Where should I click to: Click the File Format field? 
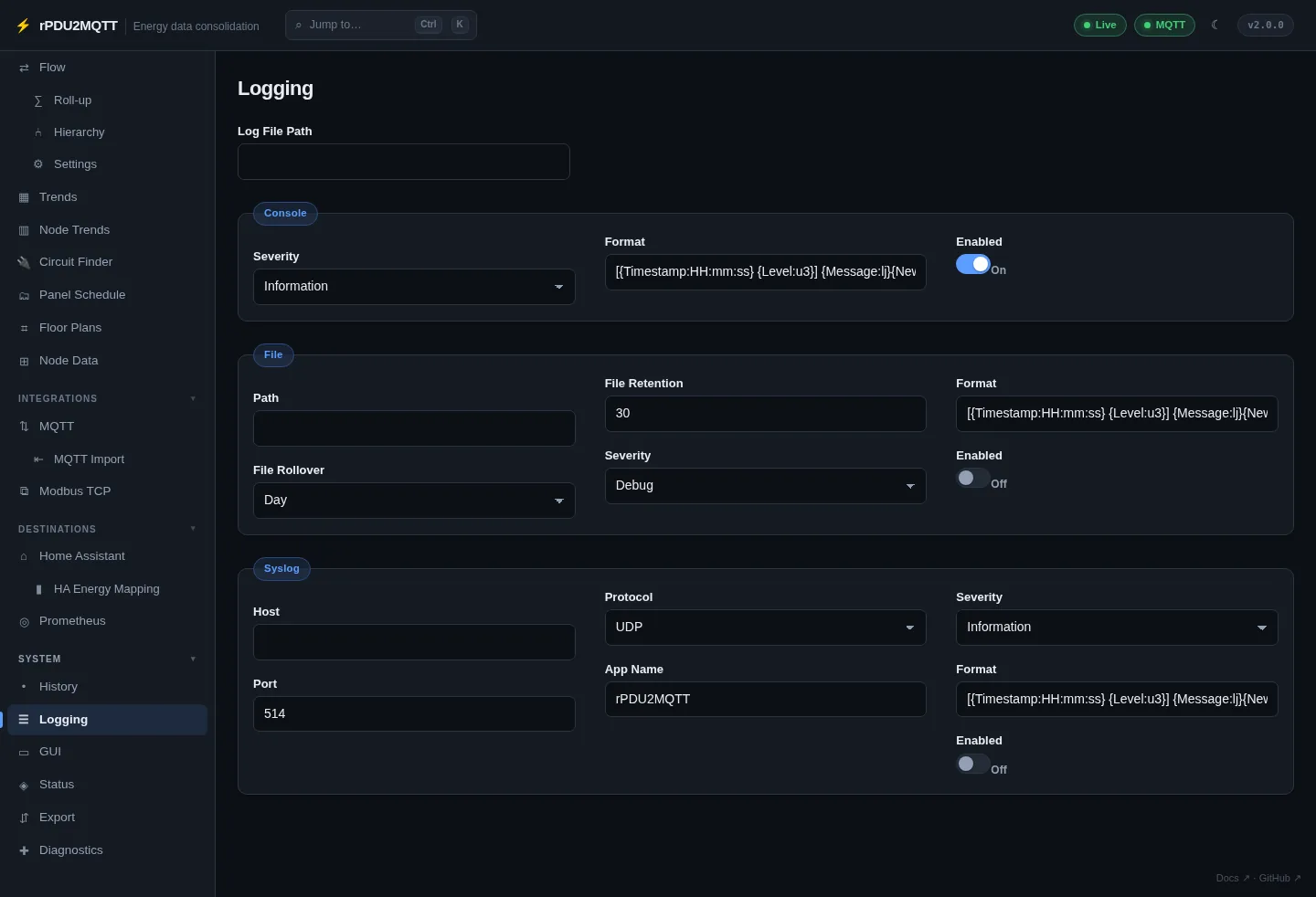coord(1117,414)
